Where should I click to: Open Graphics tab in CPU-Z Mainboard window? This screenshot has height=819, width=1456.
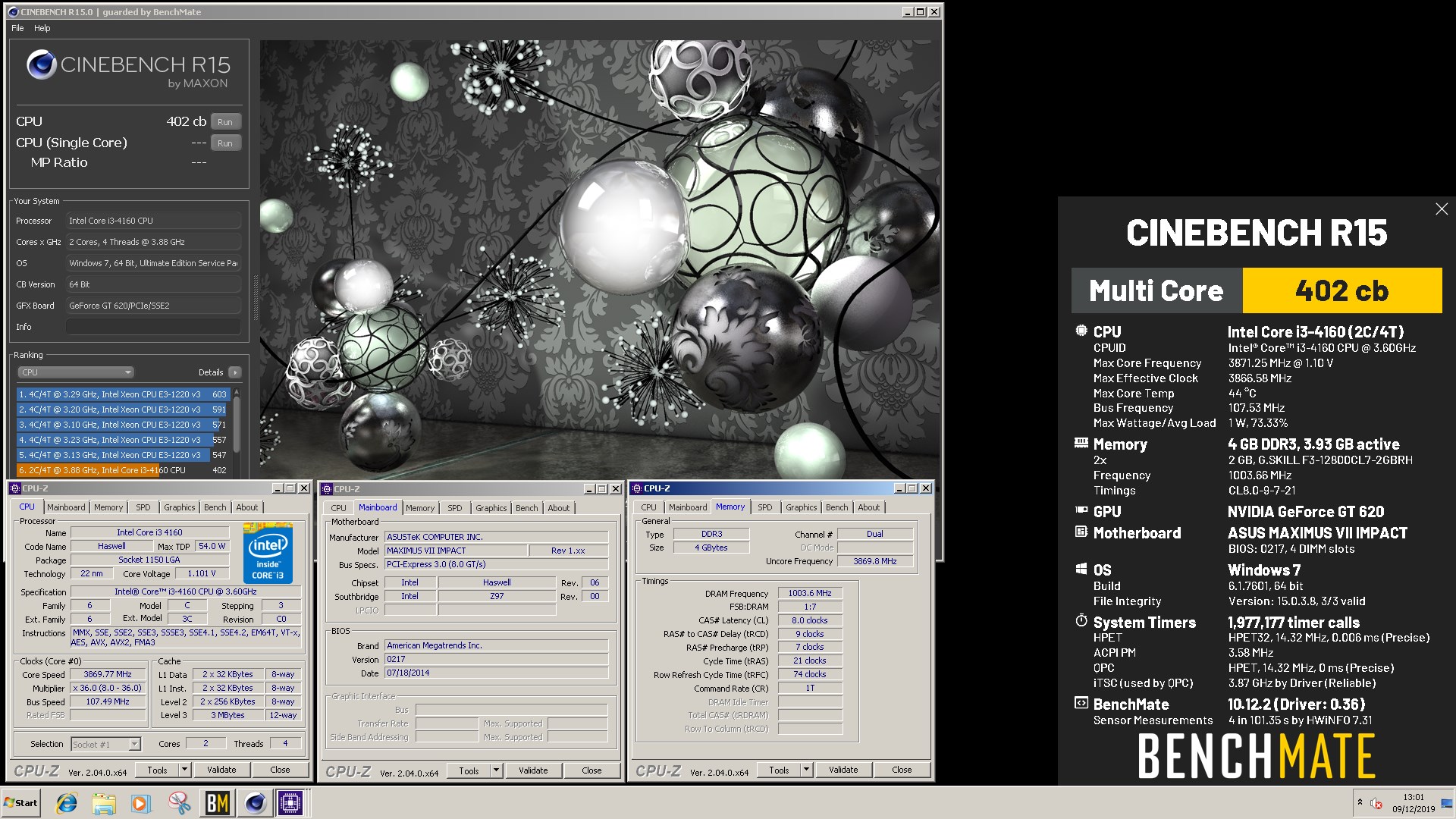[491, 508]
